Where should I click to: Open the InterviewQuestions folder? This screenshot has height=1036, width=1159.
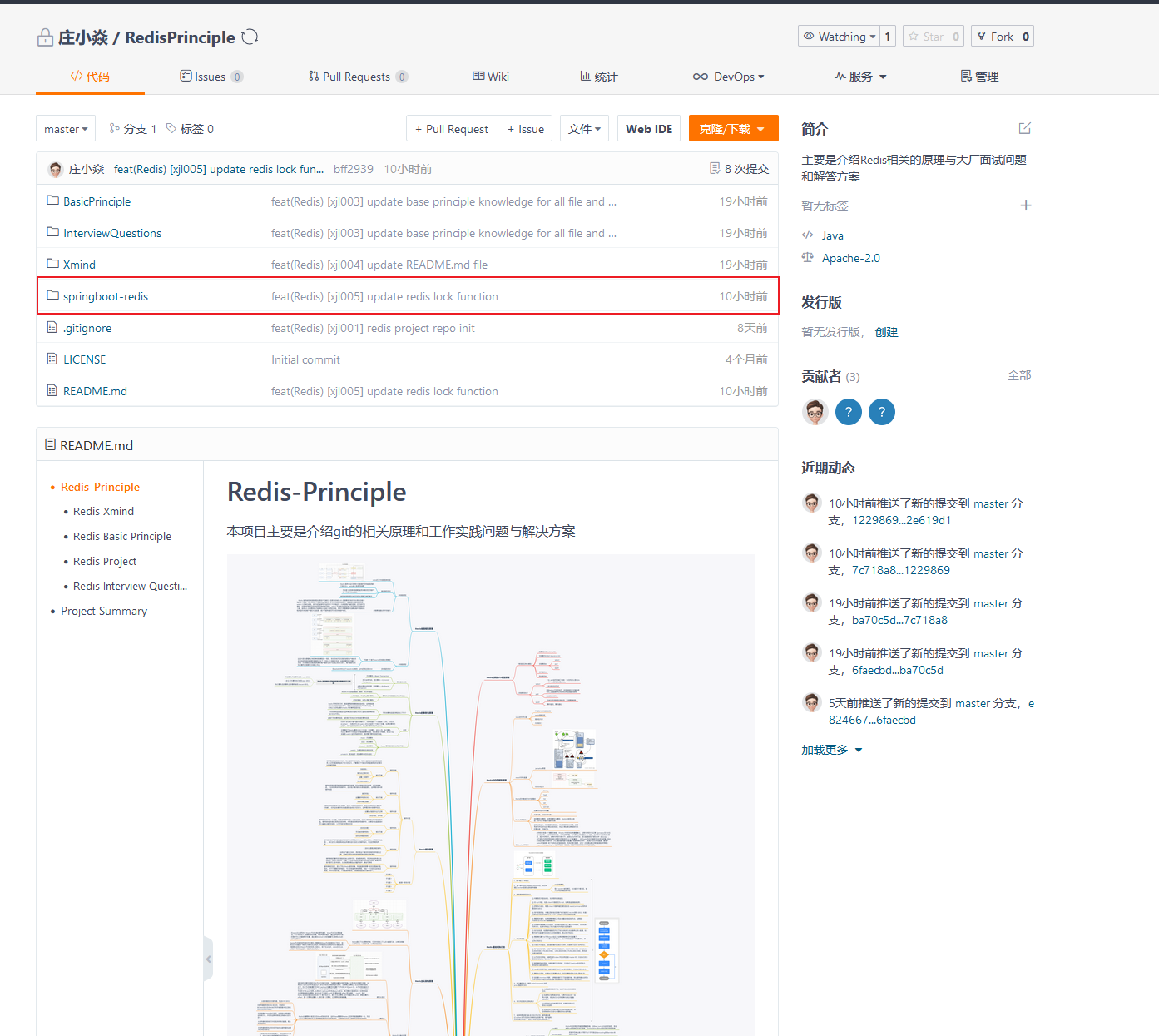coord(112,233)
